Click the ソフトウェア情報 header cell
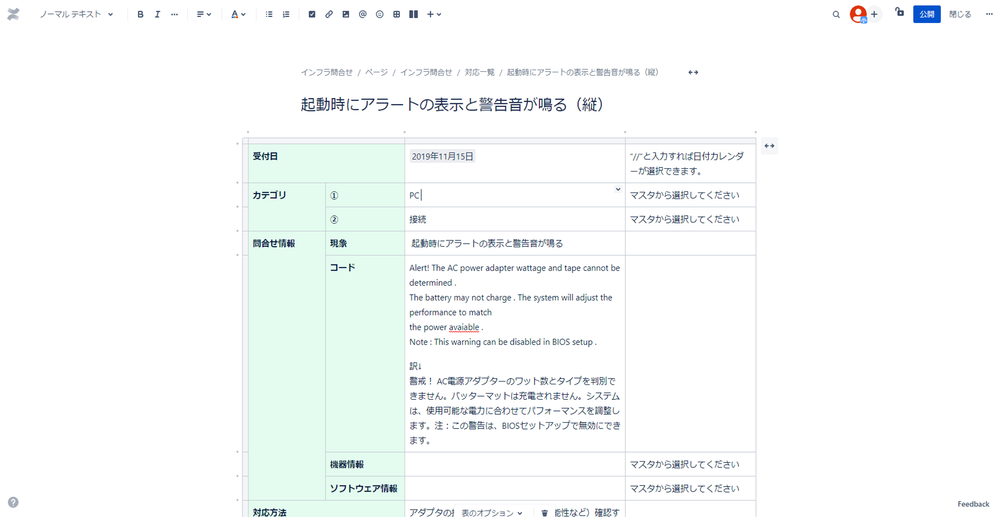The image size is (999, 517). pos(365,488)
